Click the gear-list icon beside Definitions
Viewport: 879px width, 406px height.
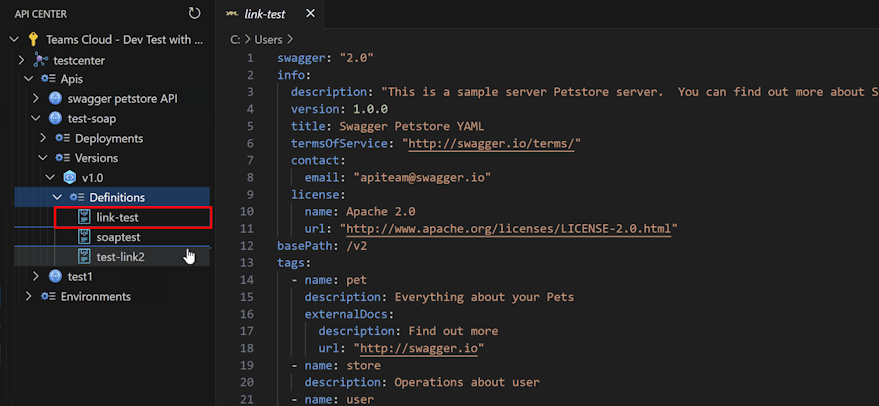77,197
